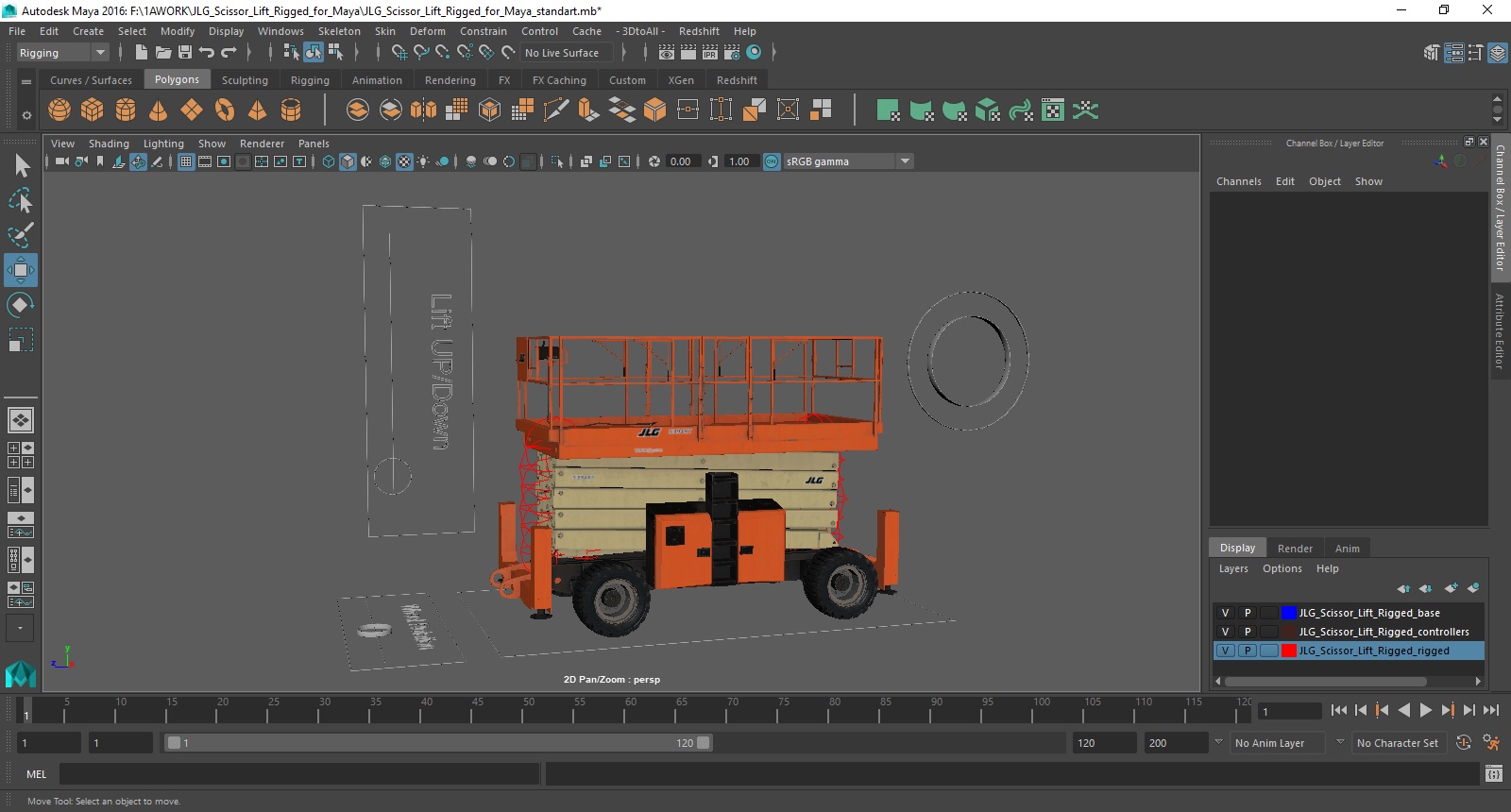Click the playback end time field 120
This screenshot has height=812, width=1511.
point(1104,743)
